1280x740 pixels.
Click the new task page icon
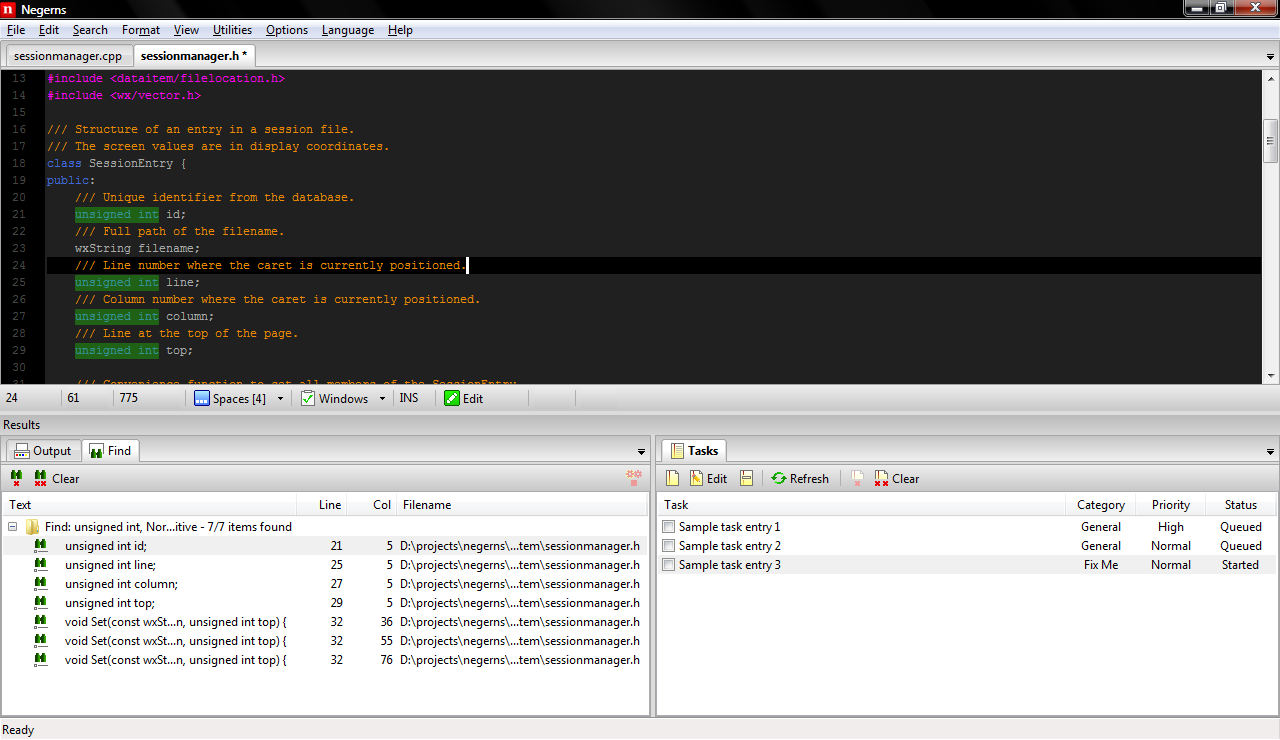(x=673, y=479)
